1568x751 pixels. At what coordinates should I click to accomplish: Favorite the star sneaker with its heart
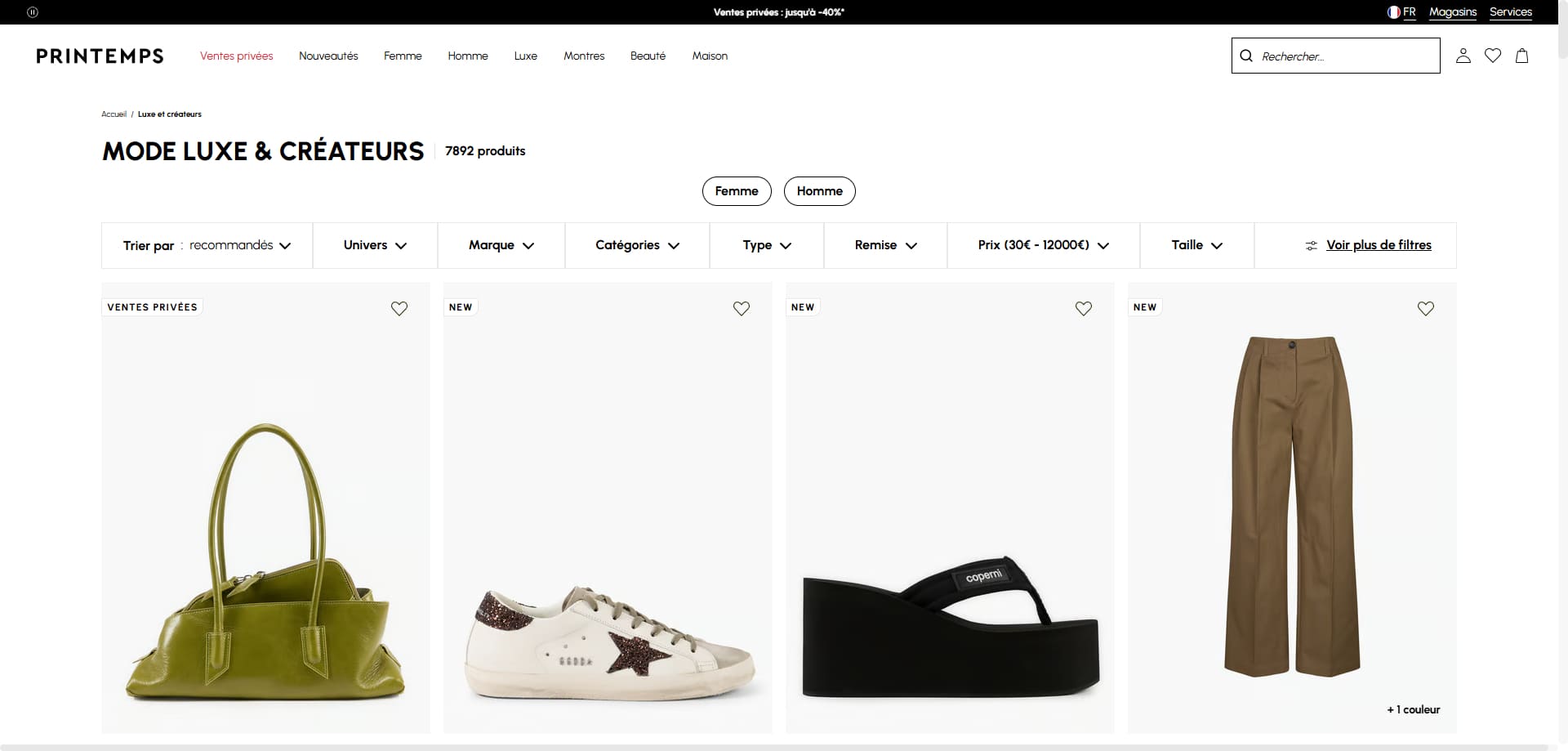pyautogui.click(x=742, y=308)
